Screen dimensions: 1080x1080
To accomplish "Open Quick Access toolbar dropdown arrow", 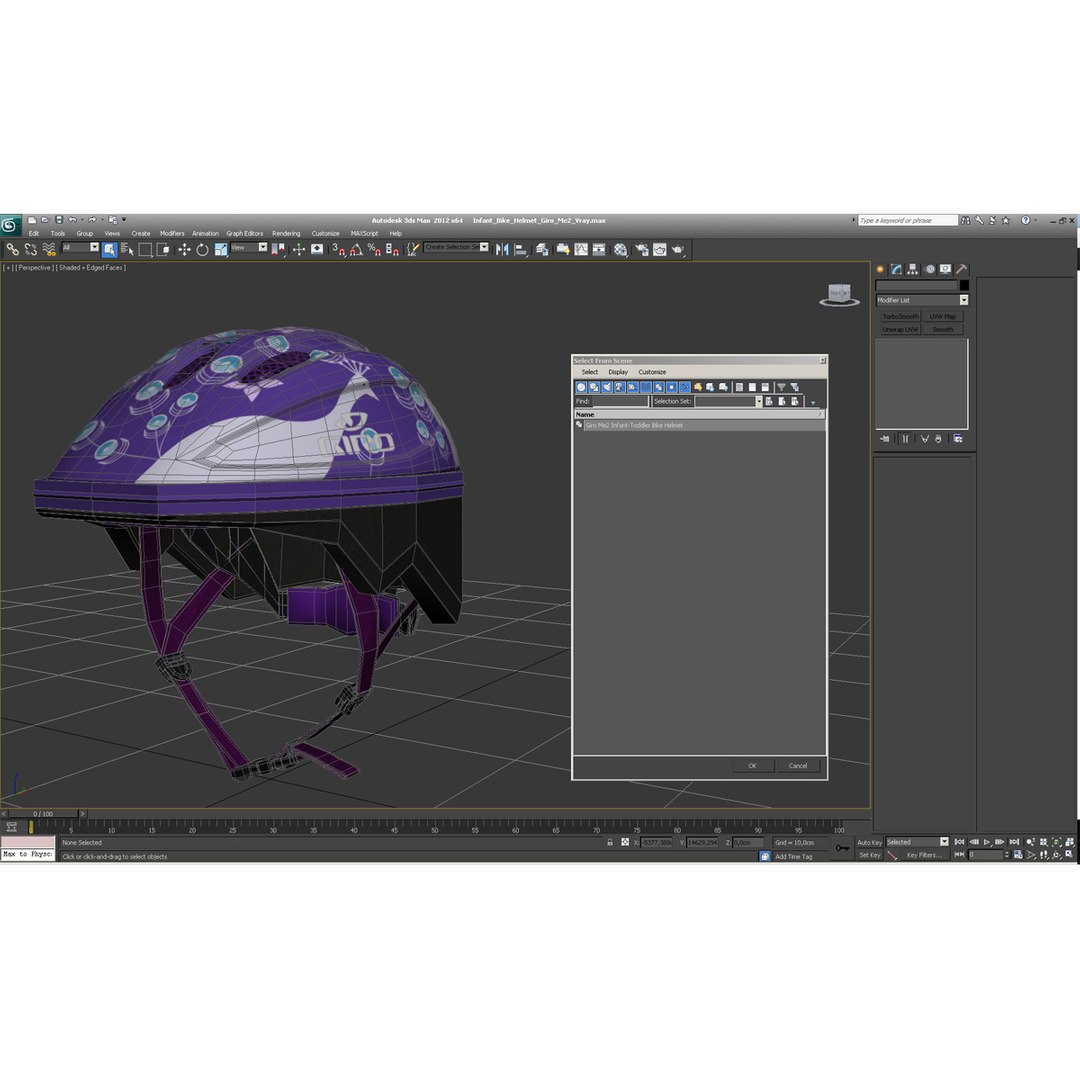I will click(x=124, y=220).
